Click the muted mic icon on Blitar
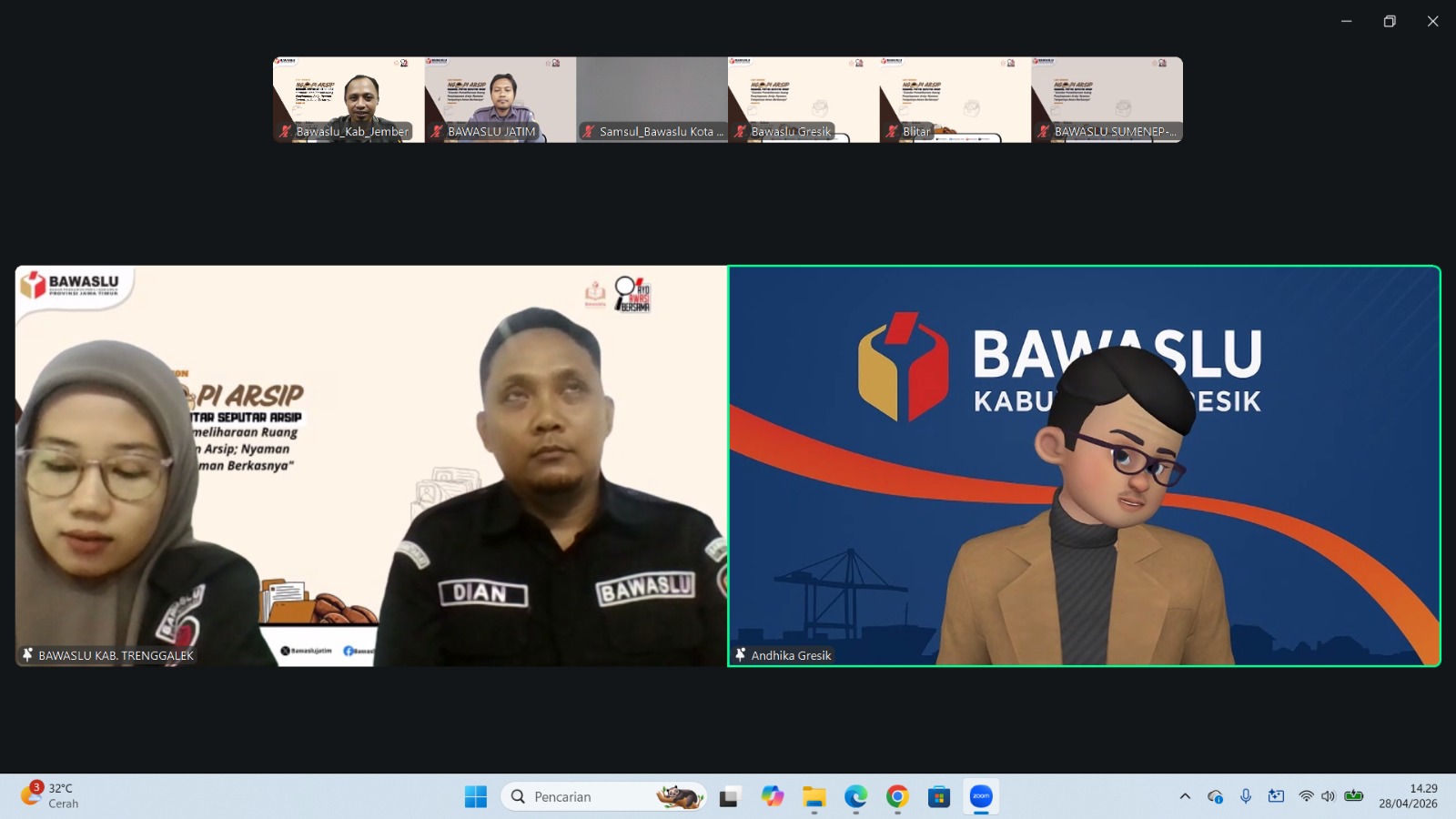The width and height of the screenshot is (1456, 819). point(892,132)
